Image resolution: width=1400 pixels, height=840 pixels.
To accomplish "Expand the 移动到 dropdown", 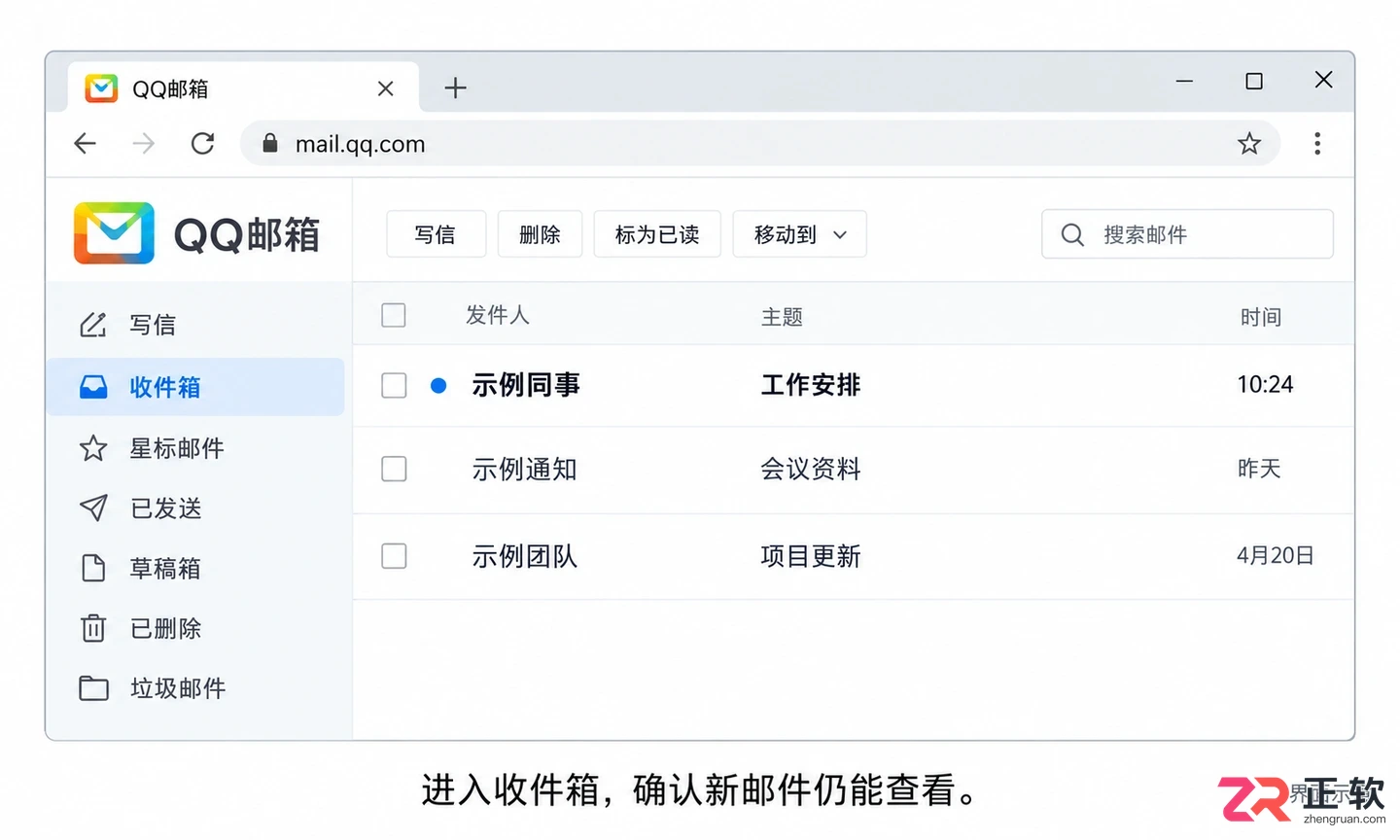I will 799,234.
